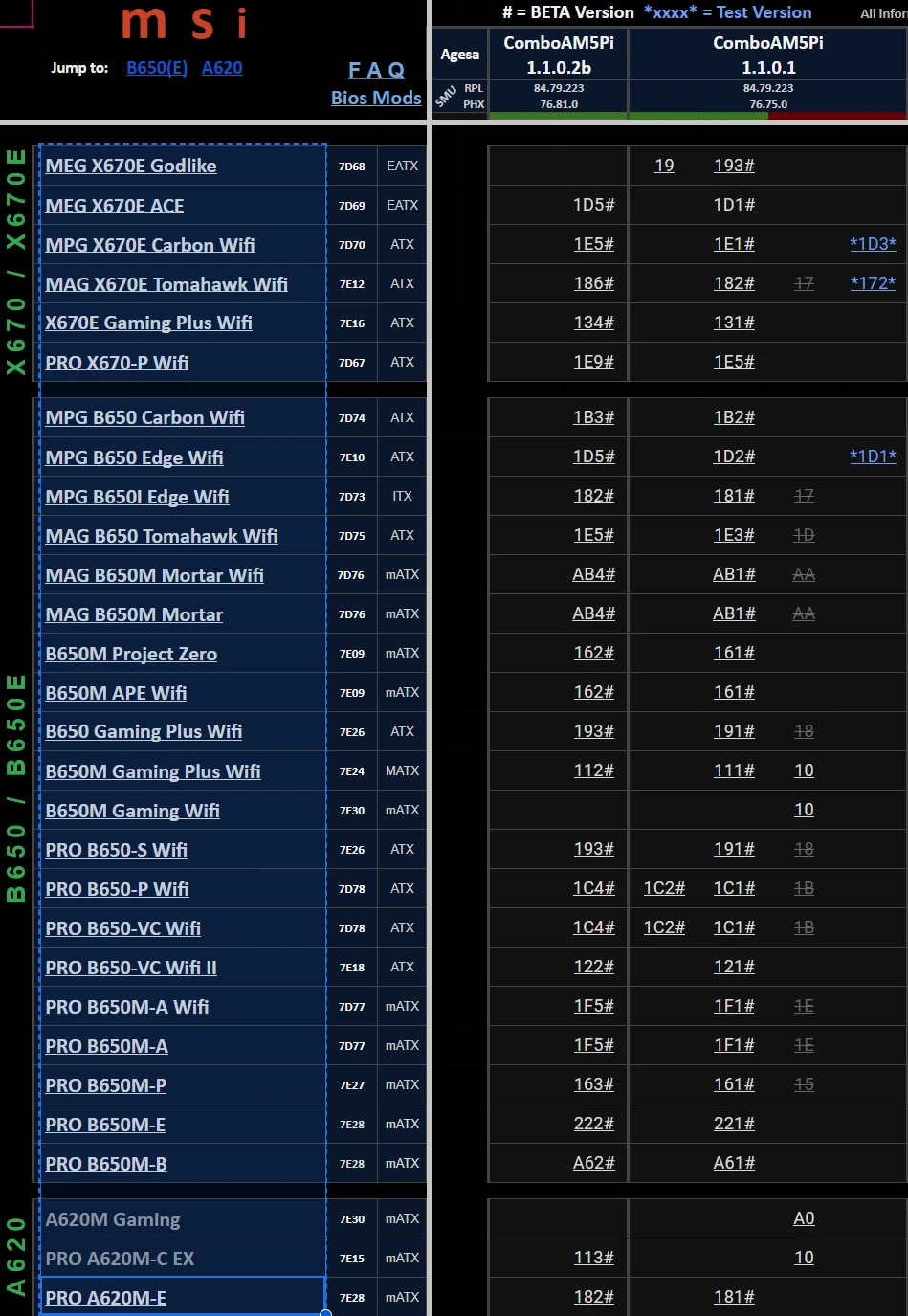Image resolution: width=908 pixels, height=1316 pixels.
Task: Open test version *1D3* for MPG X670E Carbon
Action: (x=873, y=244)
